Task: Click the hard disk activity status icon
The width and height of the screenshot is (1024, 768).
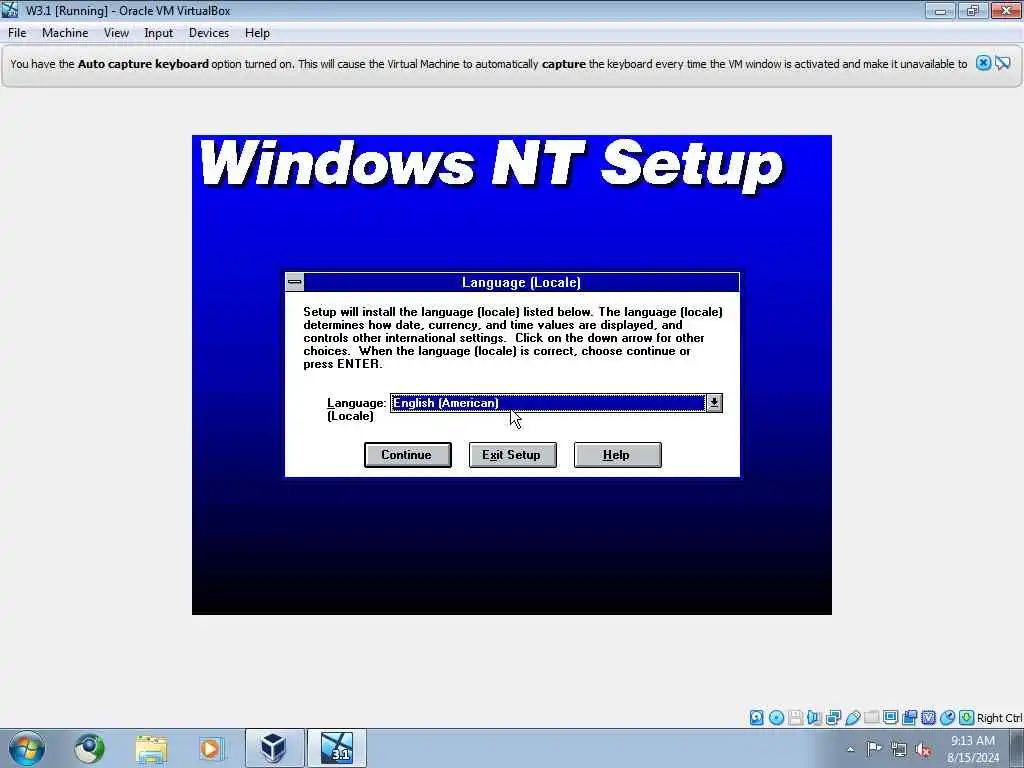Action: (x=756, y=718)
